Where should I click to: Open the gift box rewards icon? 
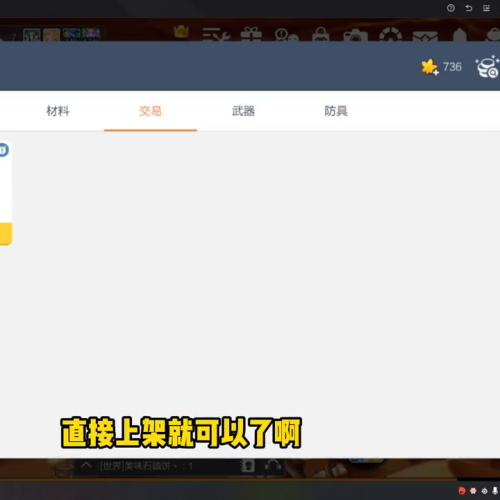[251, 34]
